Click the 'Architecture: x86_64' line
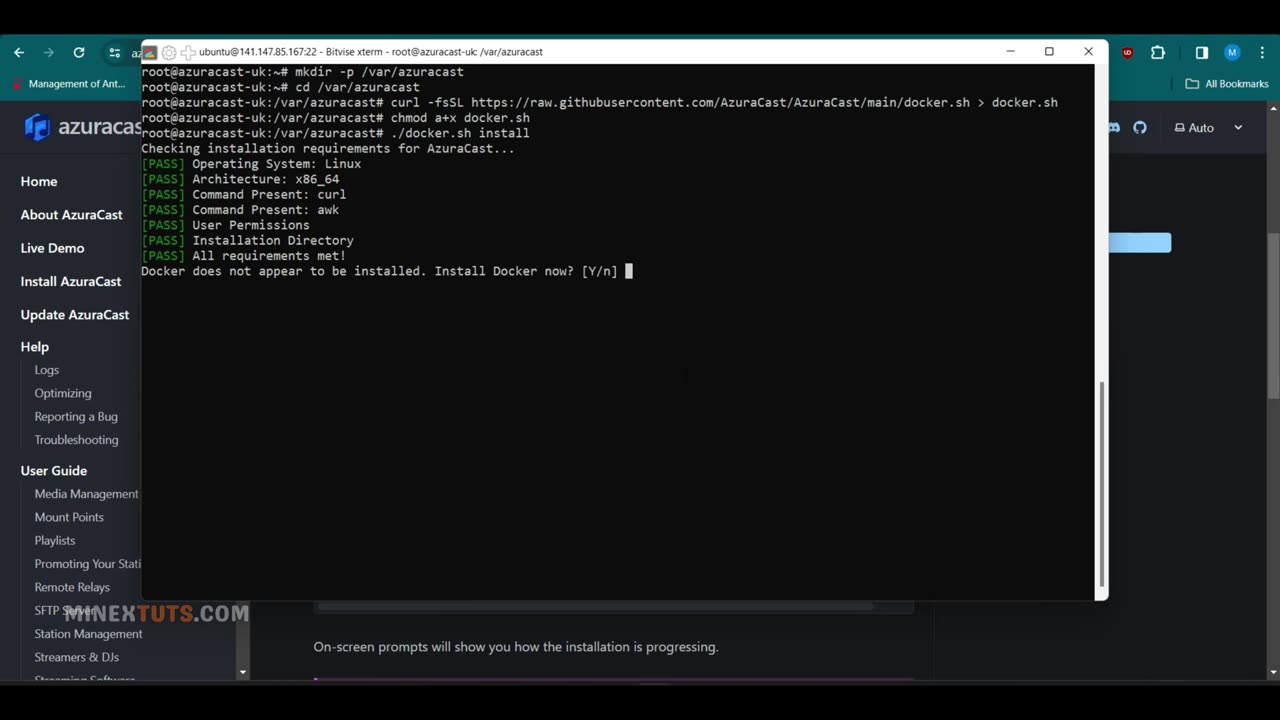The image size is (1280, 720). (x=240, y=179)
